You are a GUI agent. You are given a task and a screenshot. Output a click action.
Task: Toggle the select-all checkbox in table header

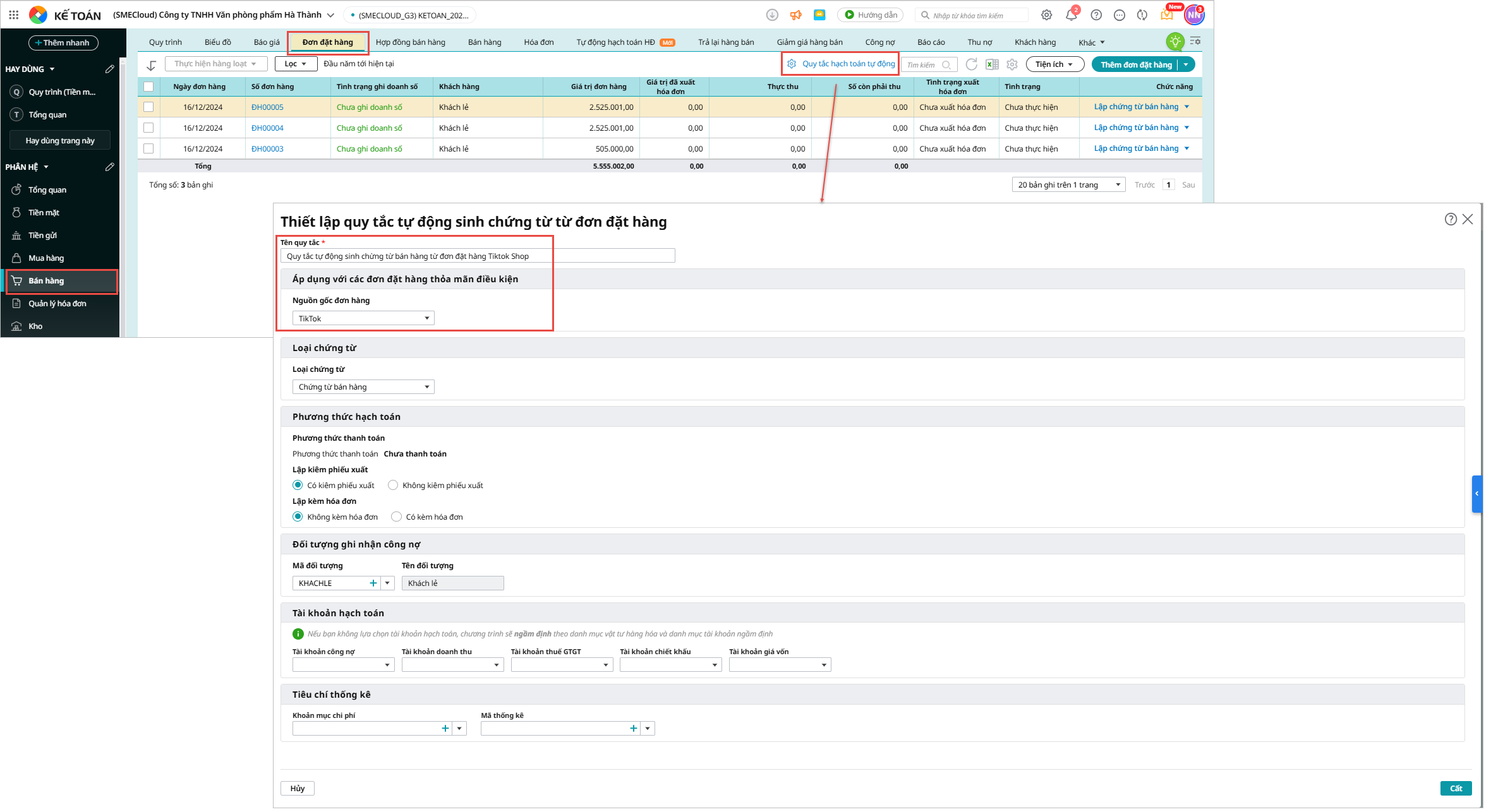point(148,87)
